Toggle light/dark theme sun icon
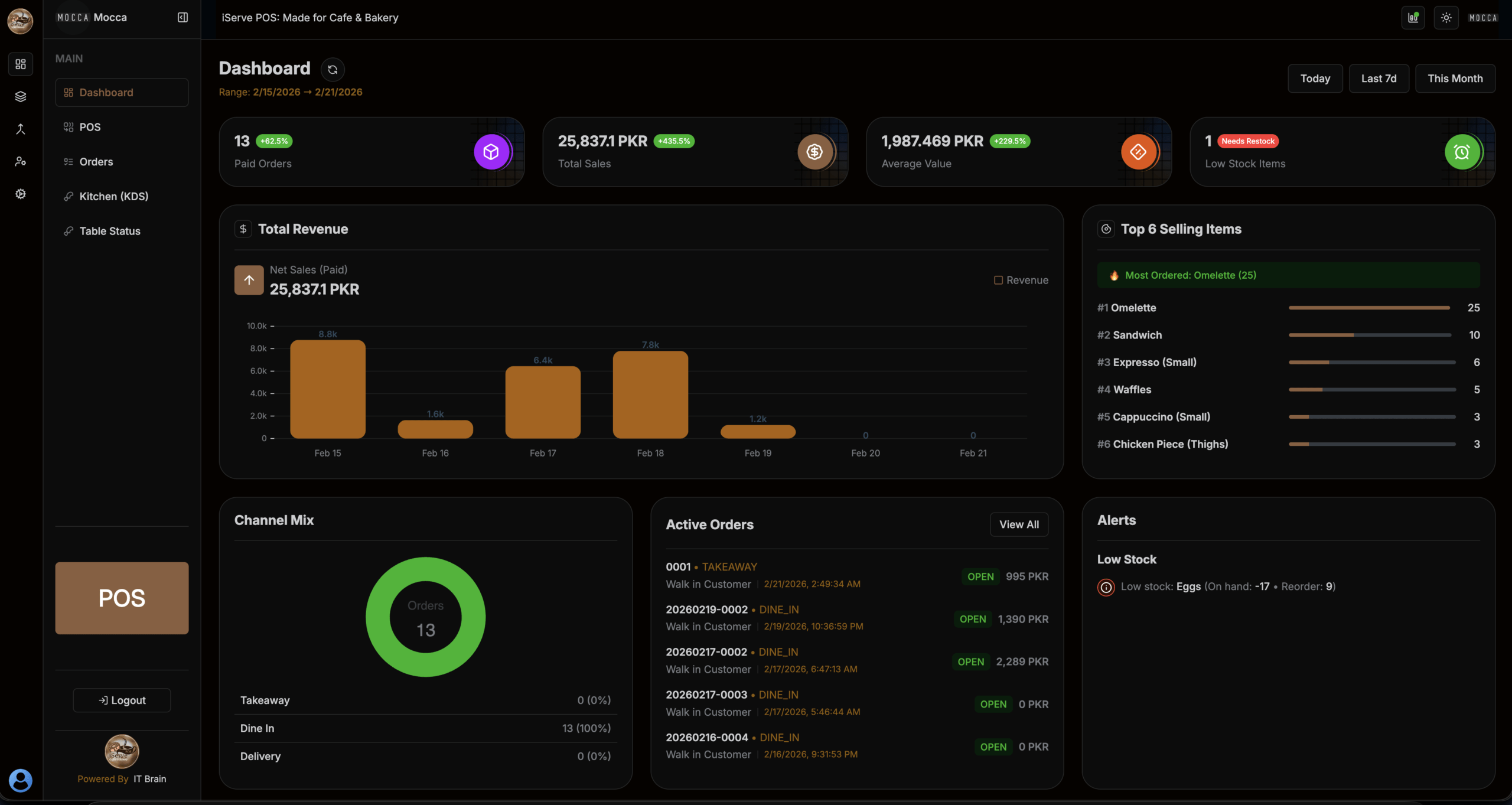Screen dimensions: 1512x805 1446,18
